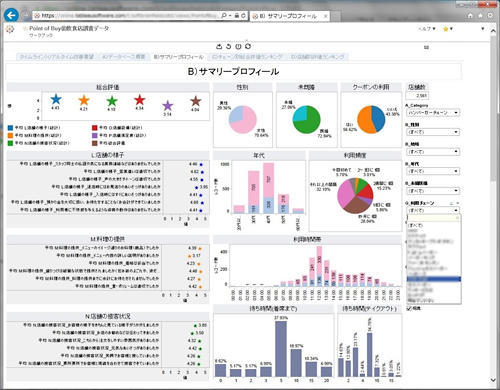
Task: Open the ヘルプ help menu
Action: [x=427, y=29]
